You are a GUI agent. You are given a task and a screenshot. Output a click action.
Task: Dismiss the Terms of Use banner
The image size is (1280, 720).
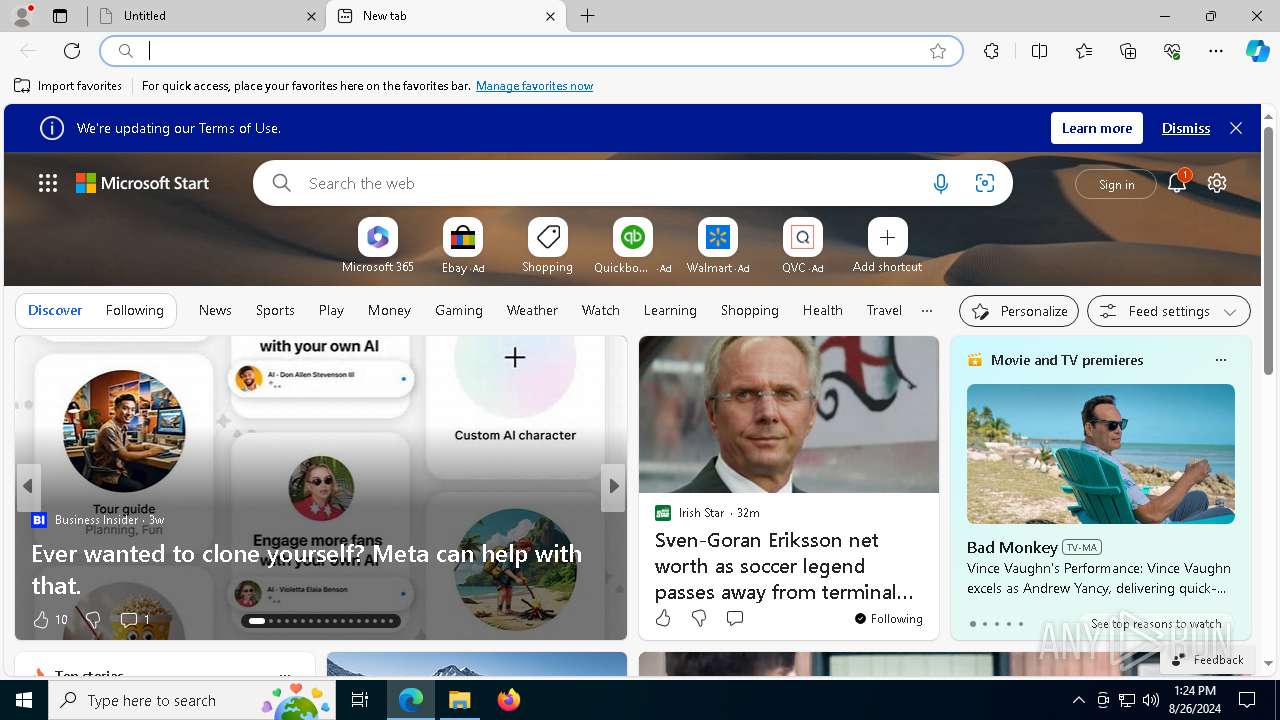pyautogui.click(x=1186, y=128)
